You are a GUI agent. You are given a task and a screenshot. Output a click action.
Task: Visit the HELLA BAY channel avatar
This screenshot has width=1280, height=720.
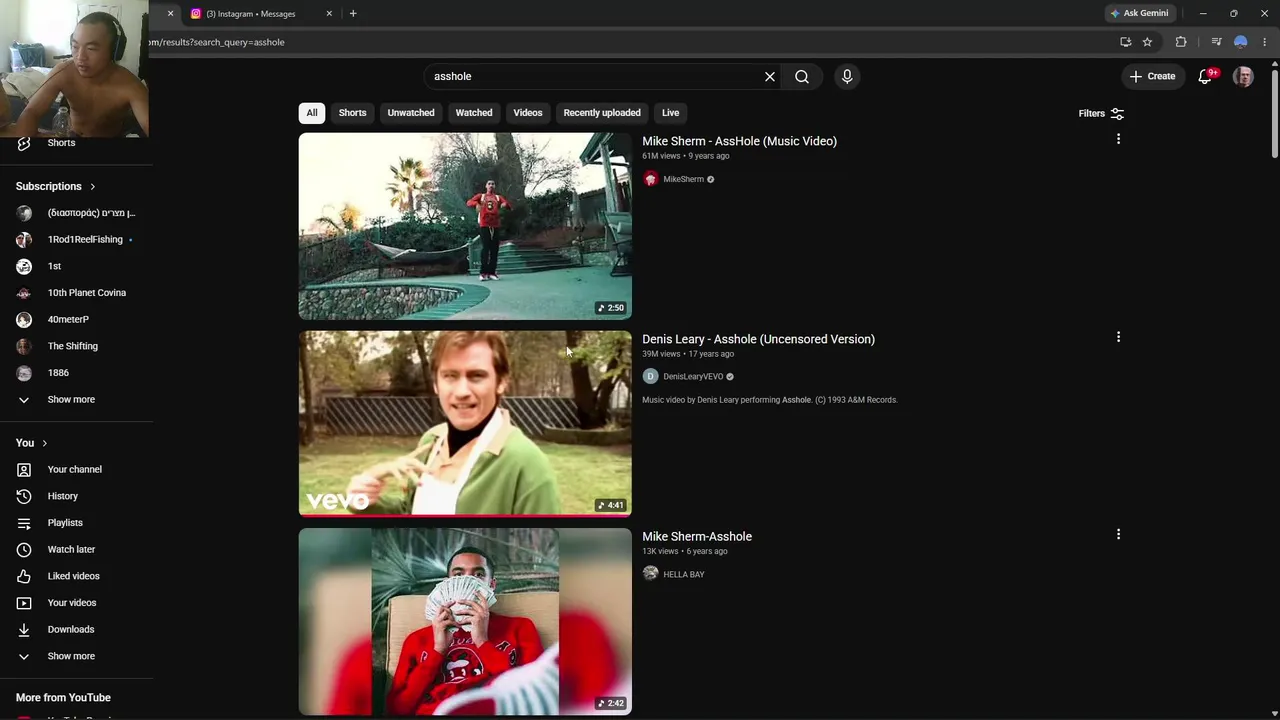coord(650,574)
